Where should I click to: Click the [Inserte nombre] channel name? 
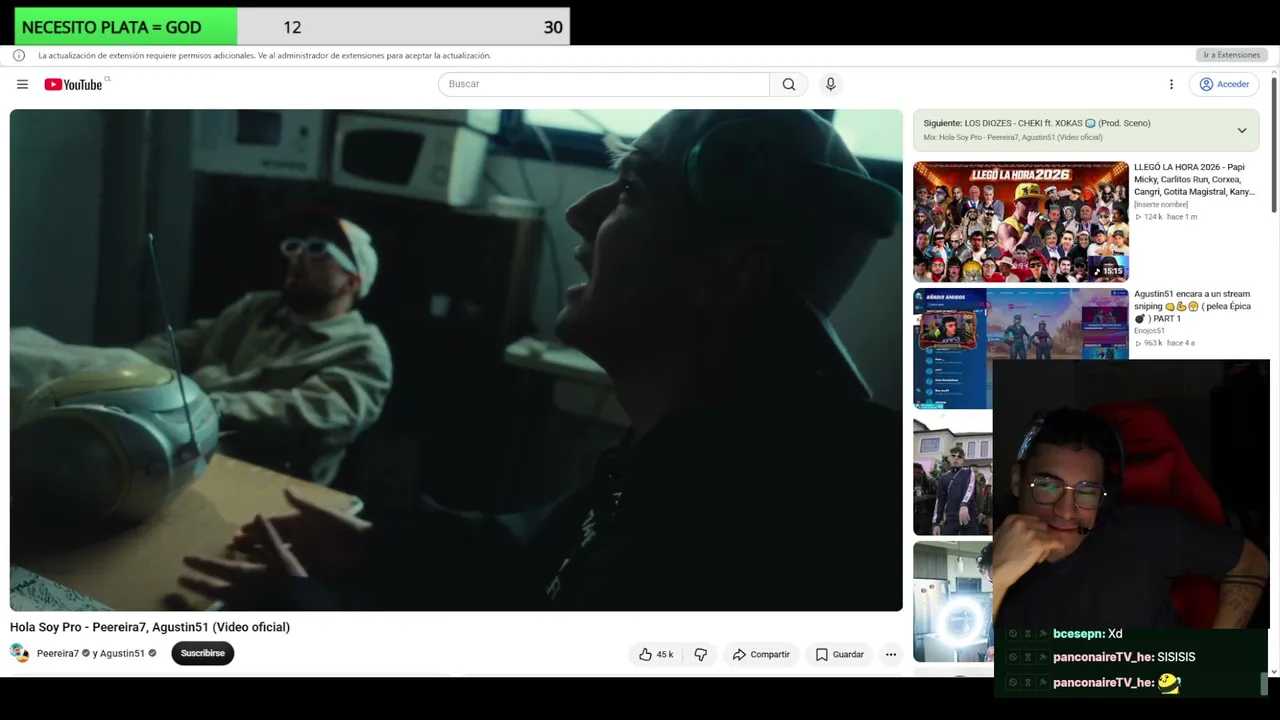coord(1161,204)
